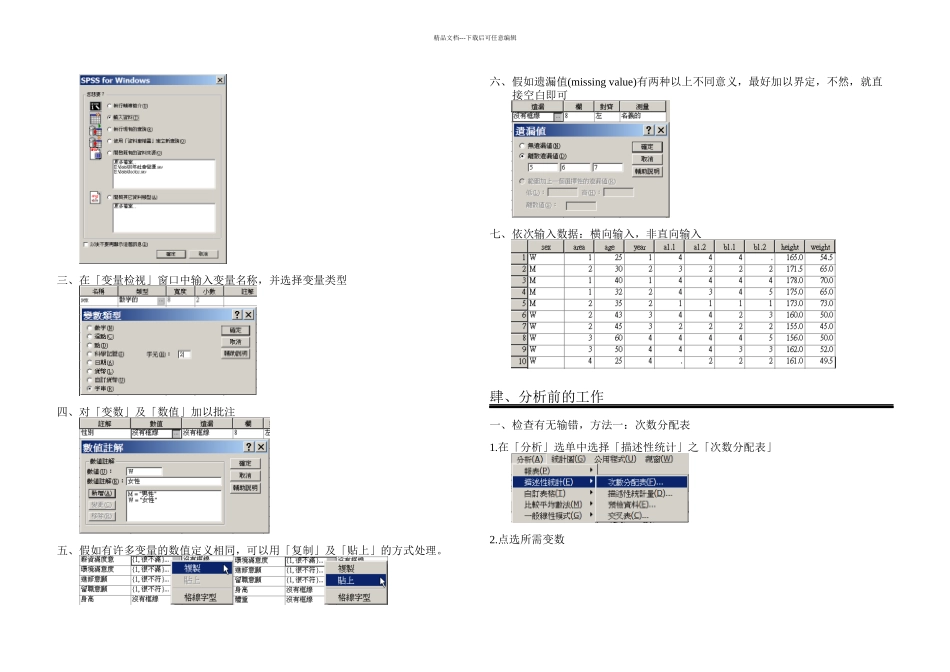950x672 pixels.
Task: Click the discrete missing value field containing 6
Action: tap(574, 168)
